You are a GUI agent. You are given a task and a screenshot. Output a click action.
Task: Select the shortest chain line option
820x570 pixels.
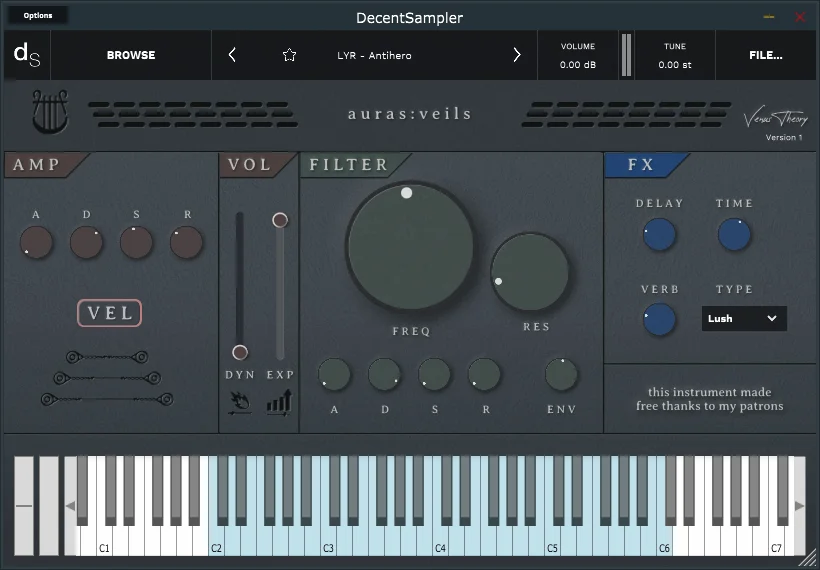(107, 357)
